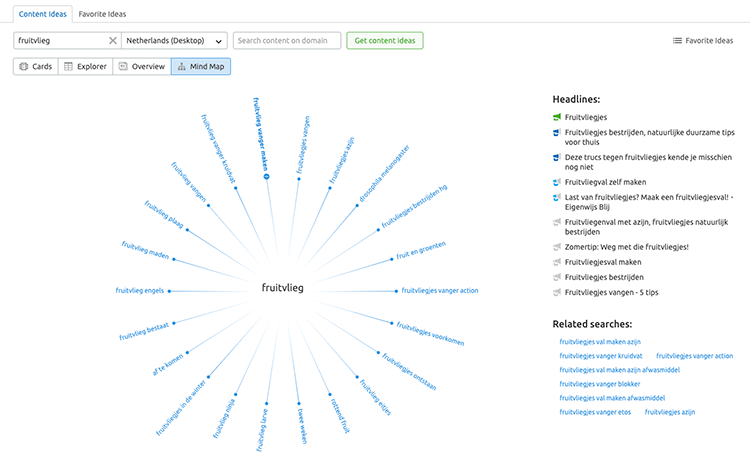Select mind map node af te komen
The height and width of the screenshot is (462, 750).
pos(168,364)
